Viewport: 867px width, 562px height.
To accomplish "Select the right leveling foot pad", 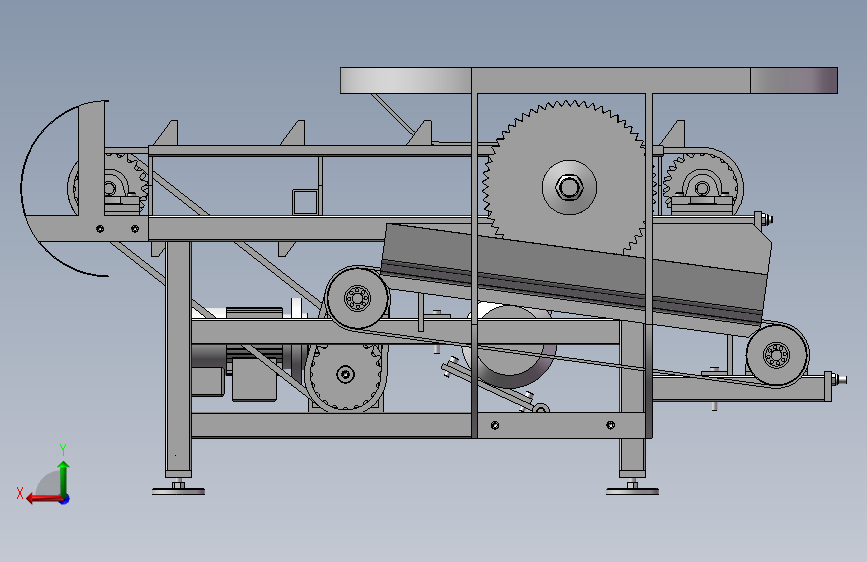I will click(633, 491).
